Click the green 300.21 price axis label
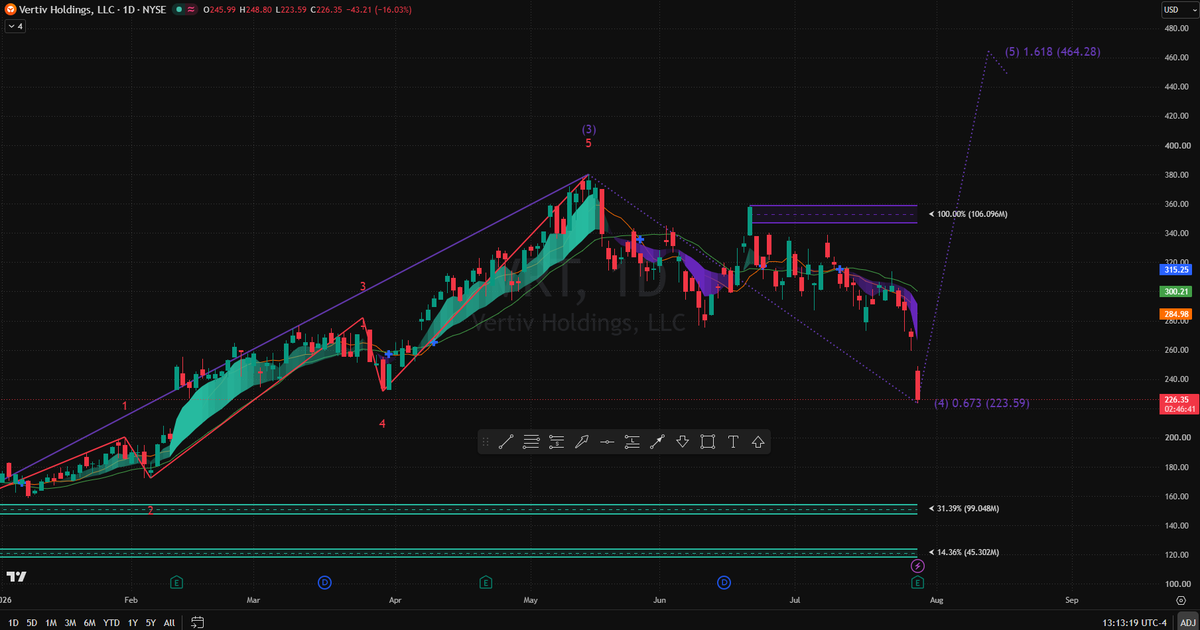The image size is (1200, 630). coord(1176,292)
